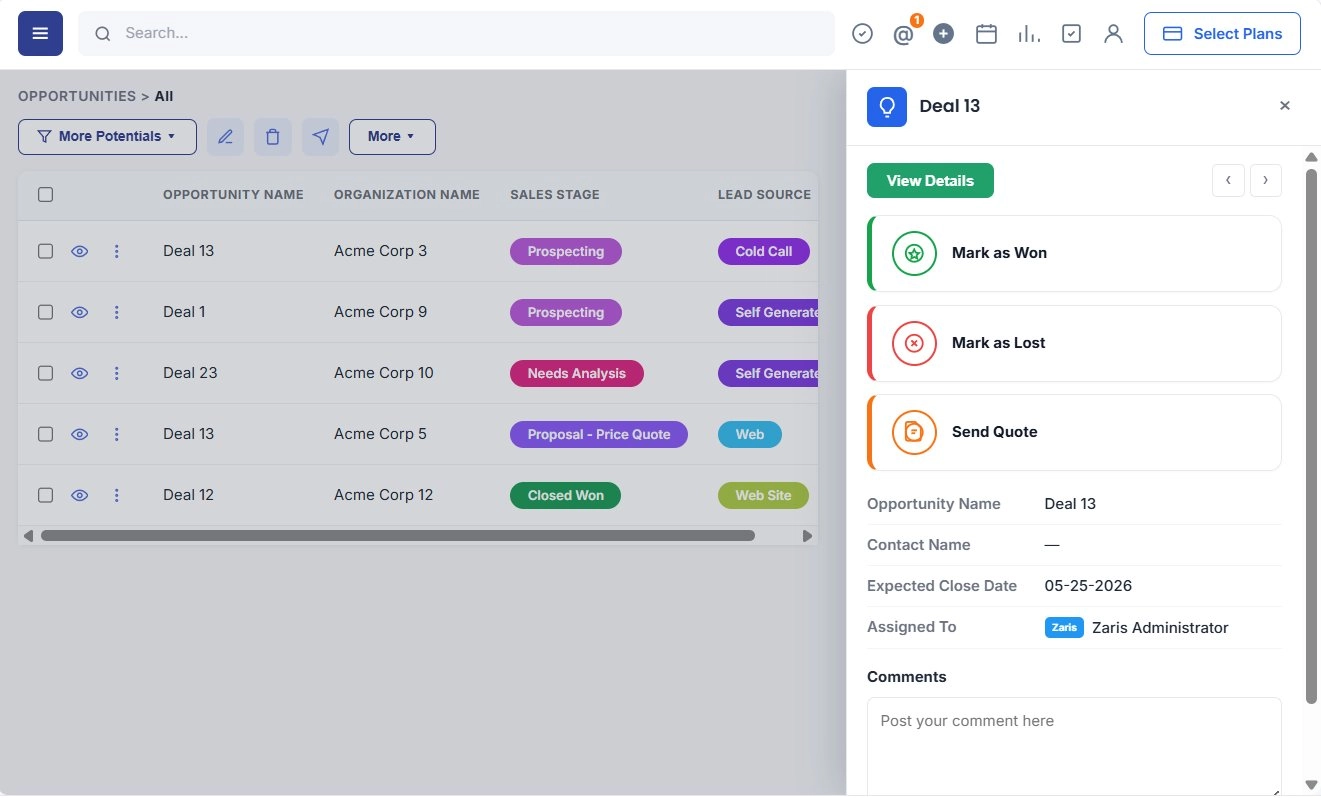The width and height of the screenshot is (1321, 798).
Task: Sort by Sales Stage column header
Action: 555,195
